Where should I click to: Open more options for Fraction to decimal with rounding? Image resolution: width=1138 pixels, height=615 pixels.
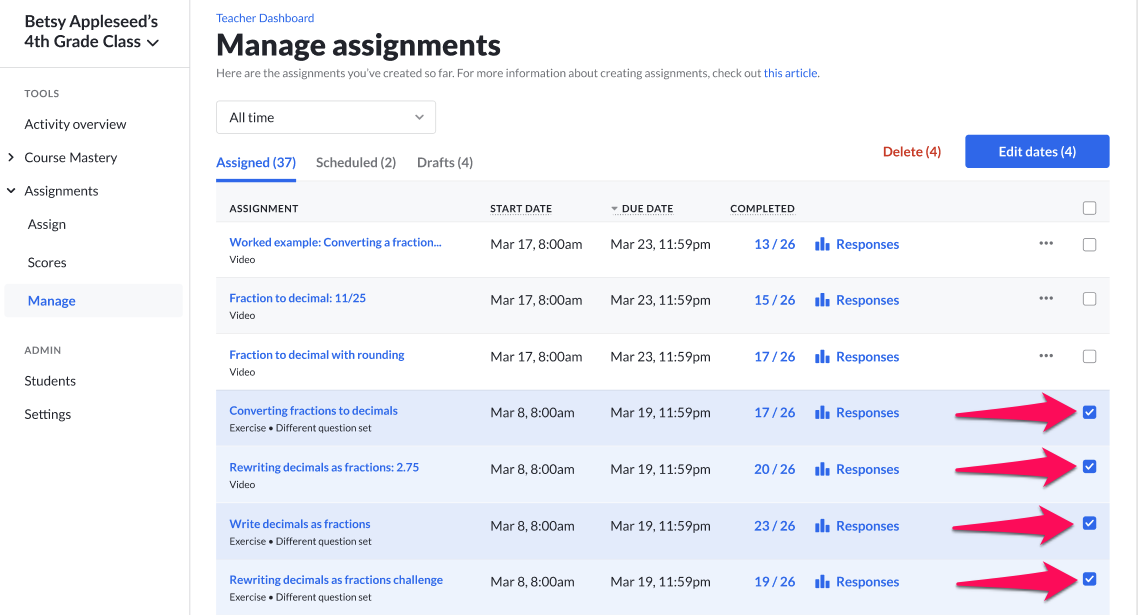point(1046,355)
